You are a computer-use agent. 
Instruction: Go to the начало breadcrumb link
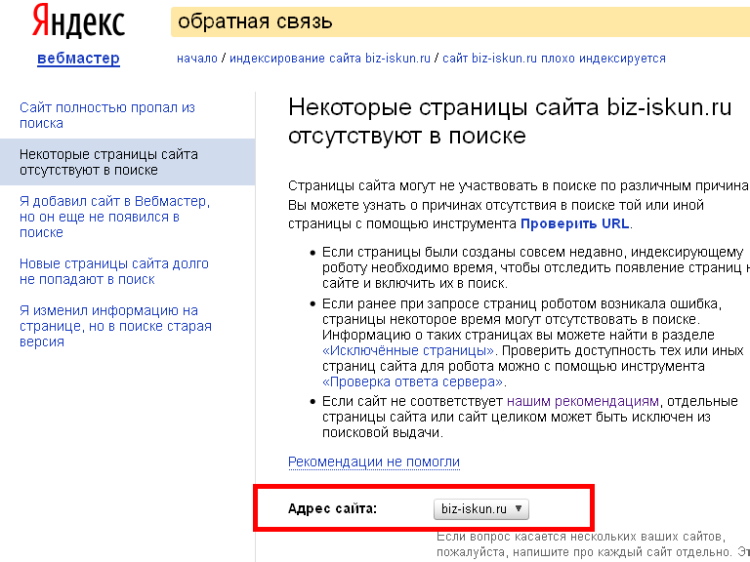tap(197, 58)
